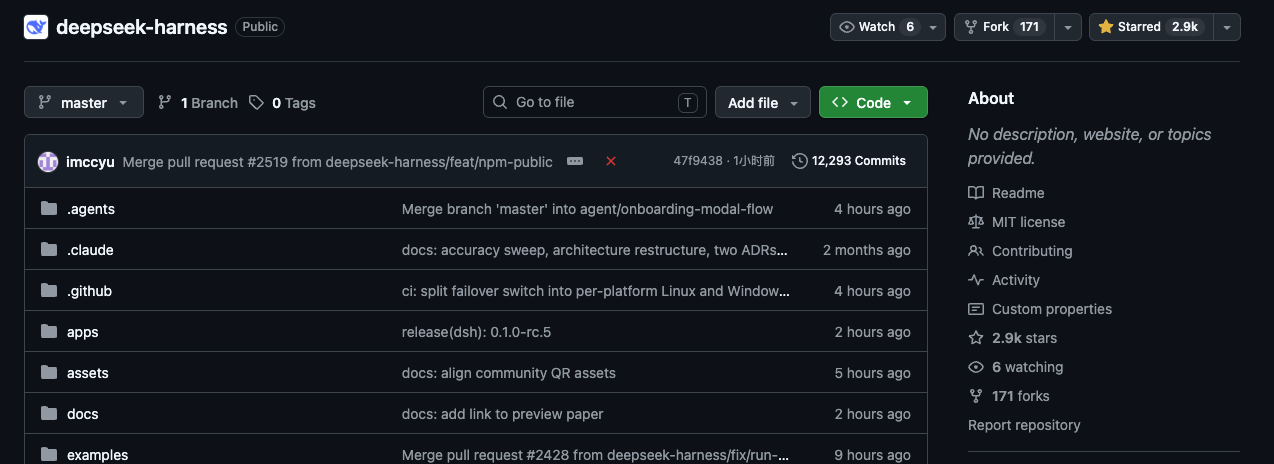Screen dimensions: 1274x464
Task: Click the star icon beside 2.9k stars
Action: click(x=976, y=338)
